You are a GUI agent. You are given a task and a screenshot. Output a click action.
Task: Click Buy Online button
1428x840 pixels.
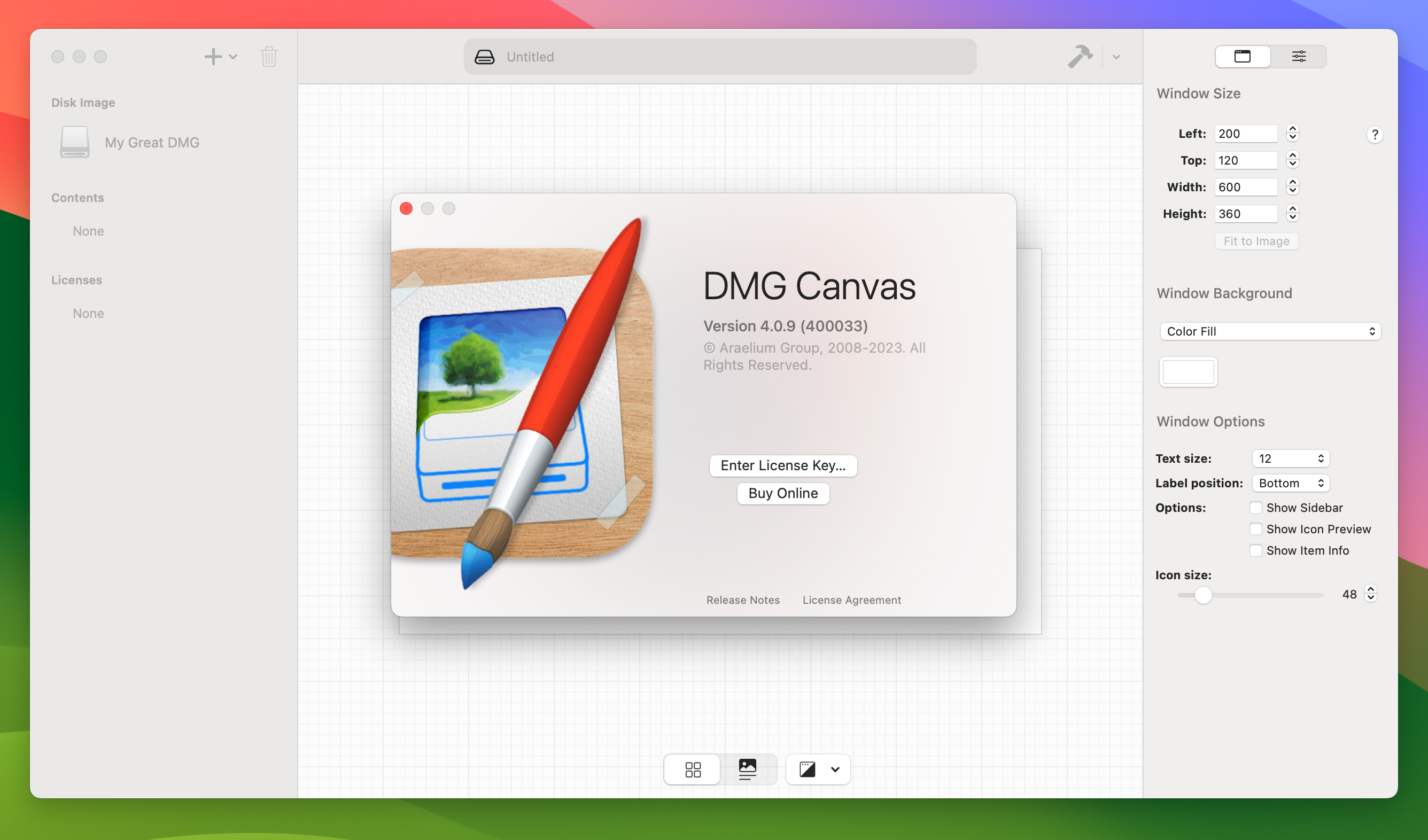[782, 492]
